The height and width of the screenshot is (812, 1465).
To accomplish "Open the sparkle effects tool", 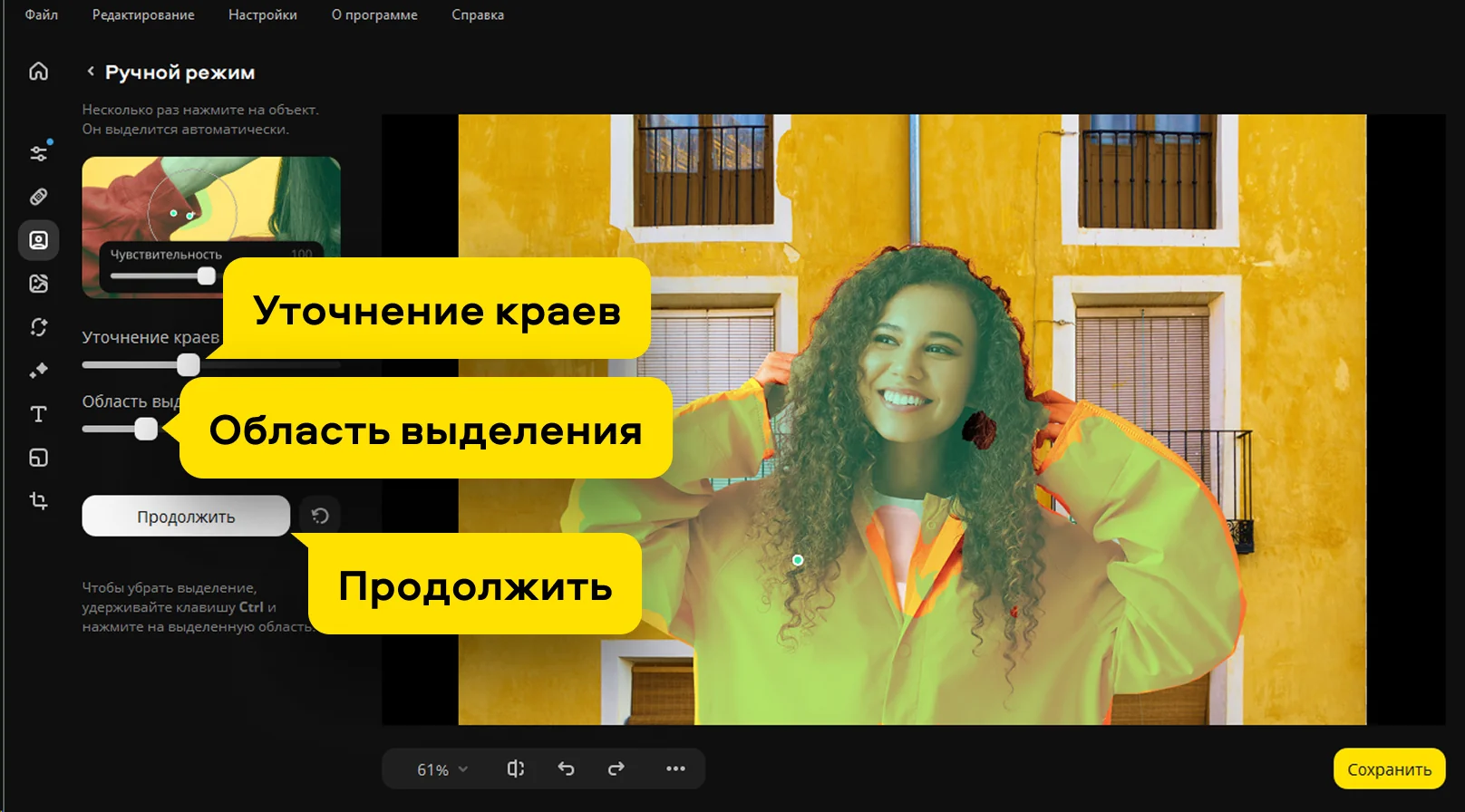I will pyautogui.click(x=38, y=371).
